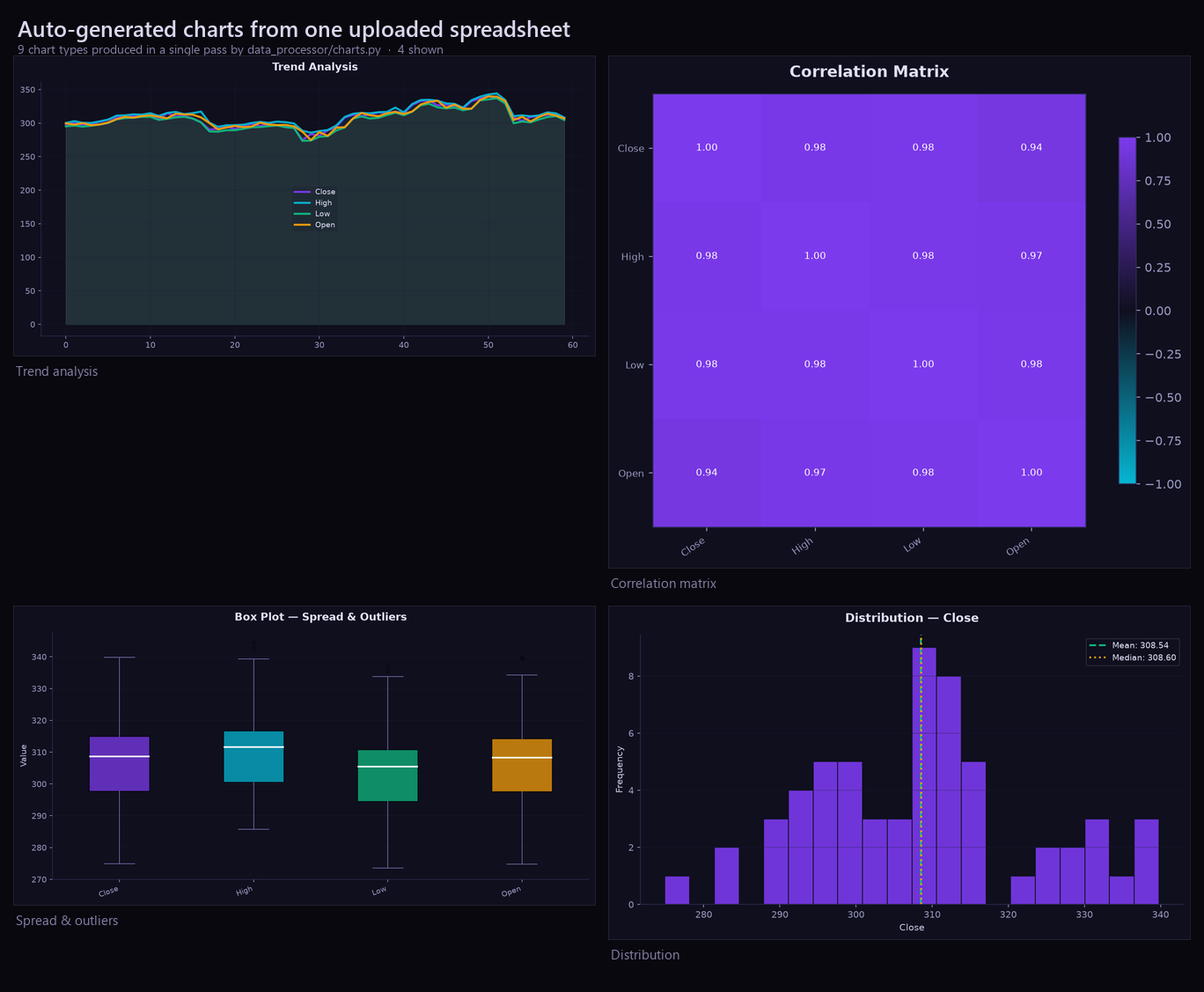The height and width of the screenshot is (992, 1204).
Task: Click the "Value" axis label on the box plot
Action: pos(24,755)
